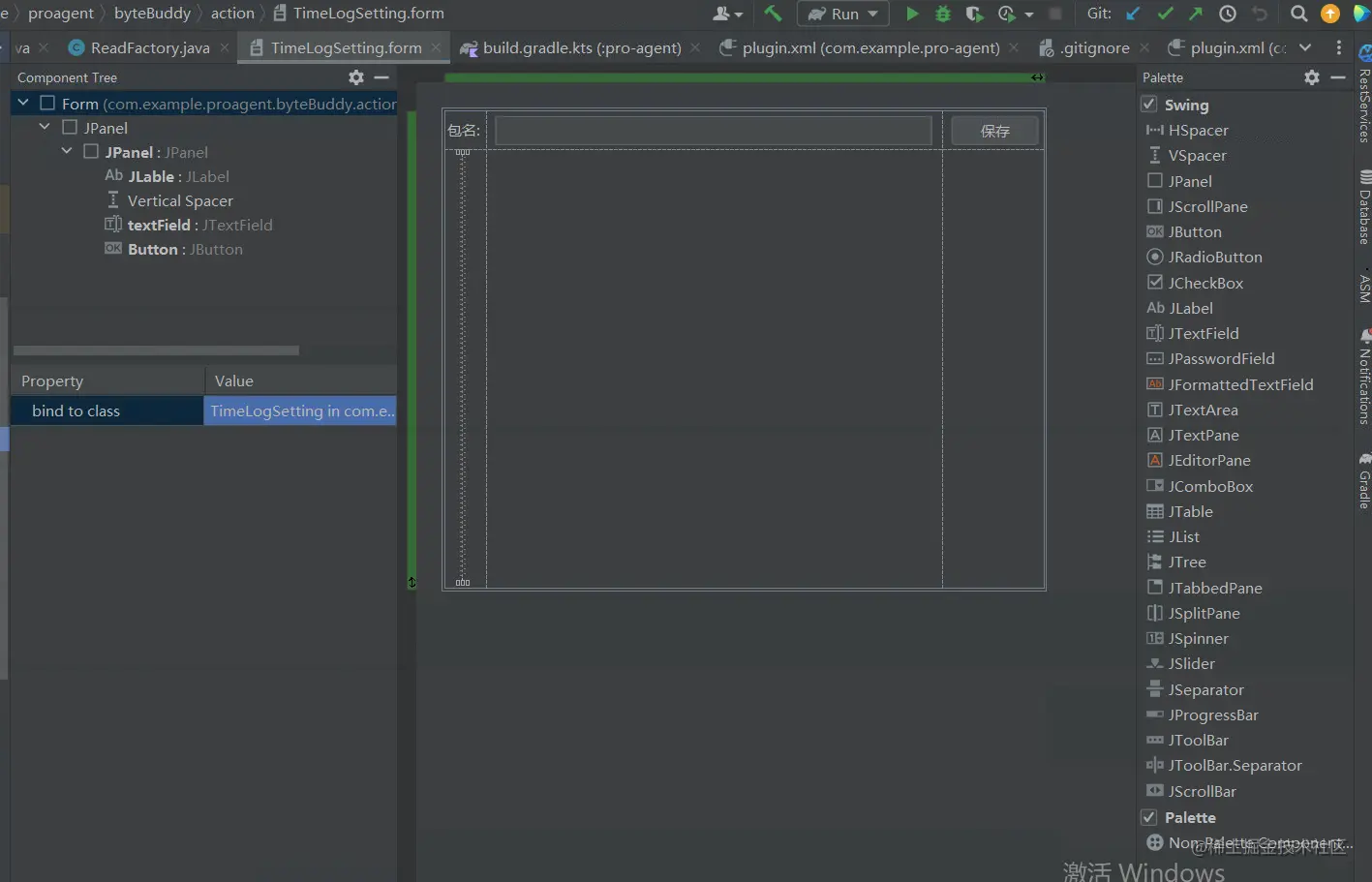This screenshot has height=882, width=1372.
Task: Edit the TimeLogSetting bind class value
Action: (300, 411)
